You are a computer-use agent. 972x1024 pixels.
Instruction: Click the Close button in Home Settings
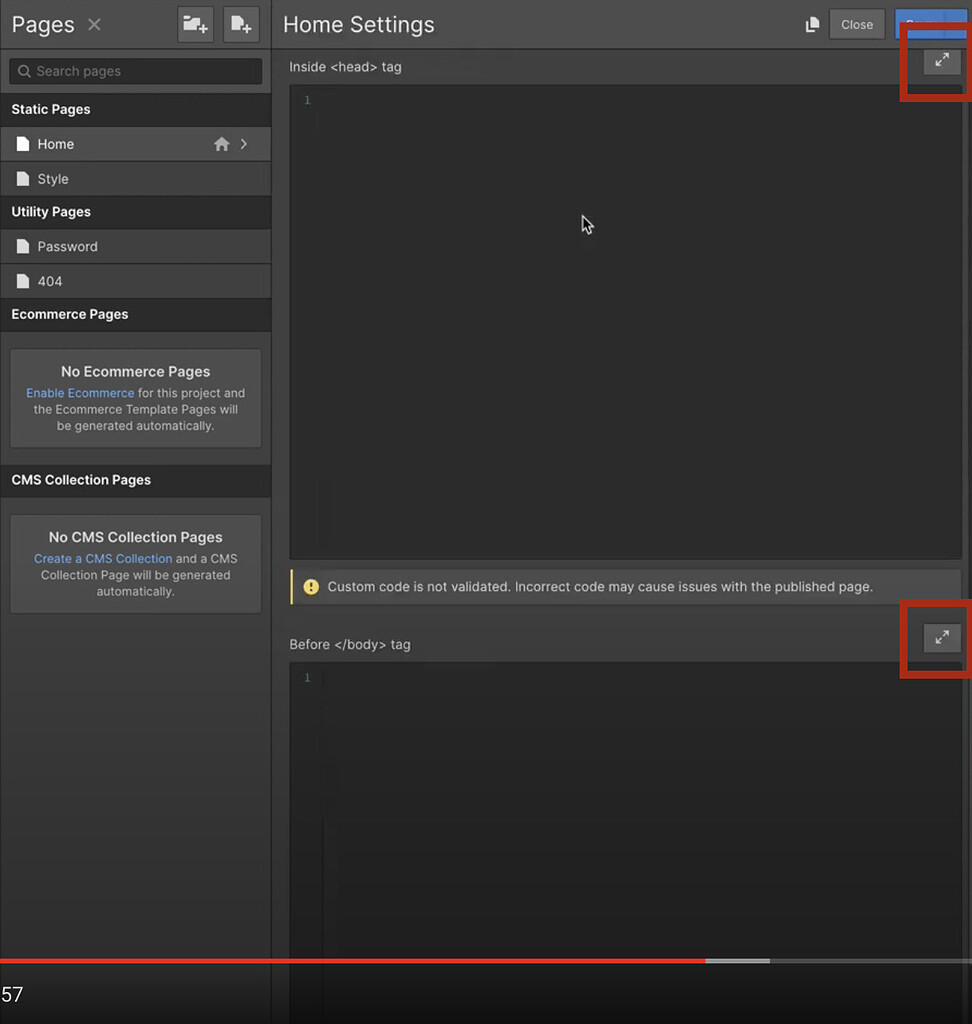pos(857,24)
